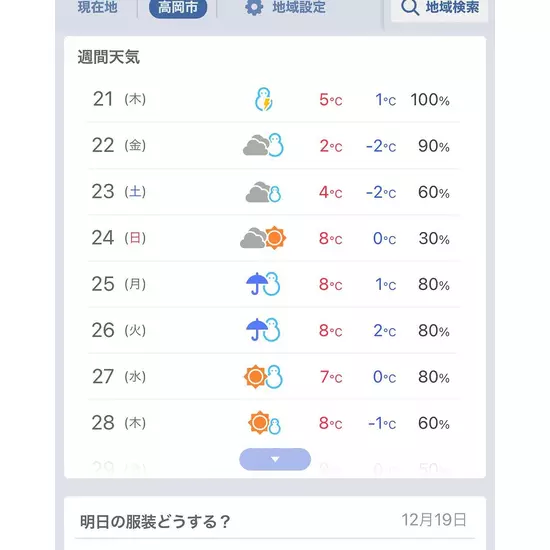Click the sun-snowman icon for Wednesday the 27th

click(x=263, y=377)
